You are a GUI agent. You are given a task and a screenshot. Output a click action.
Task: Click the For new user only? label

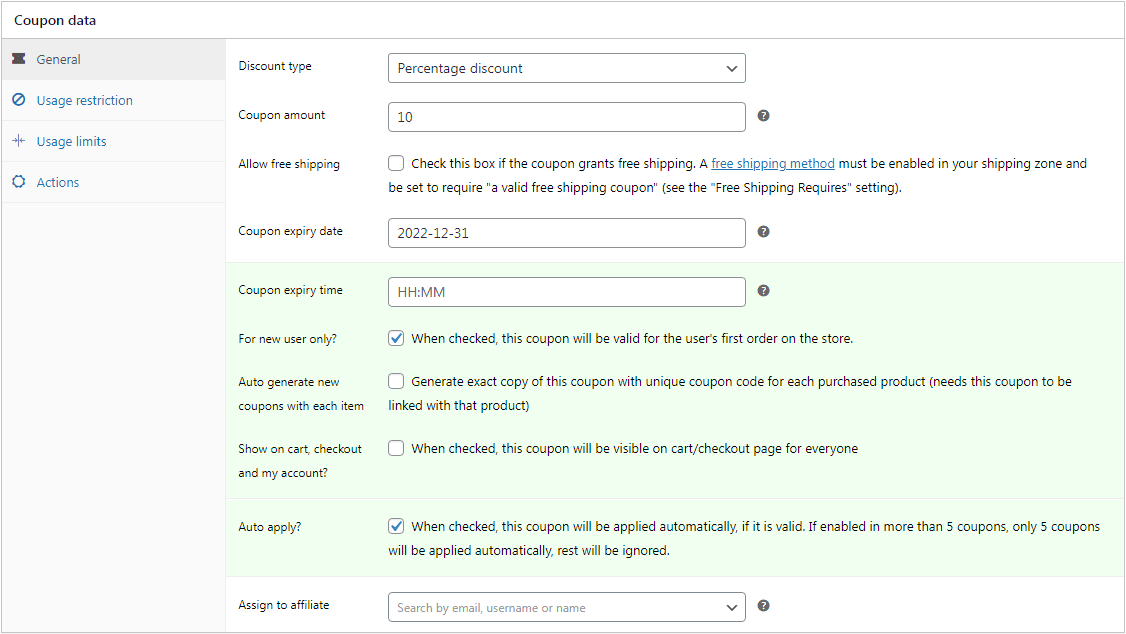click(x=287, y=339)
